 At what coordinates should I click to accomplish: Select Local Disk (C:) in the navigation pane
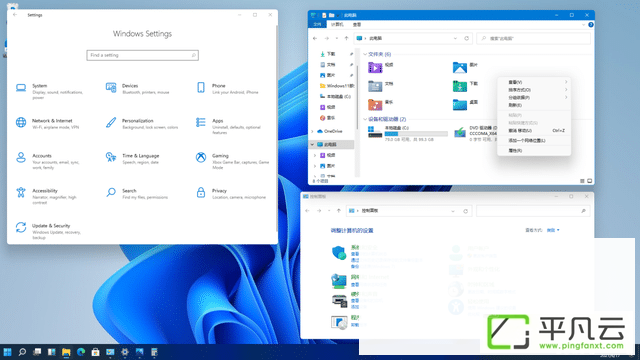[x=335, y=97]
